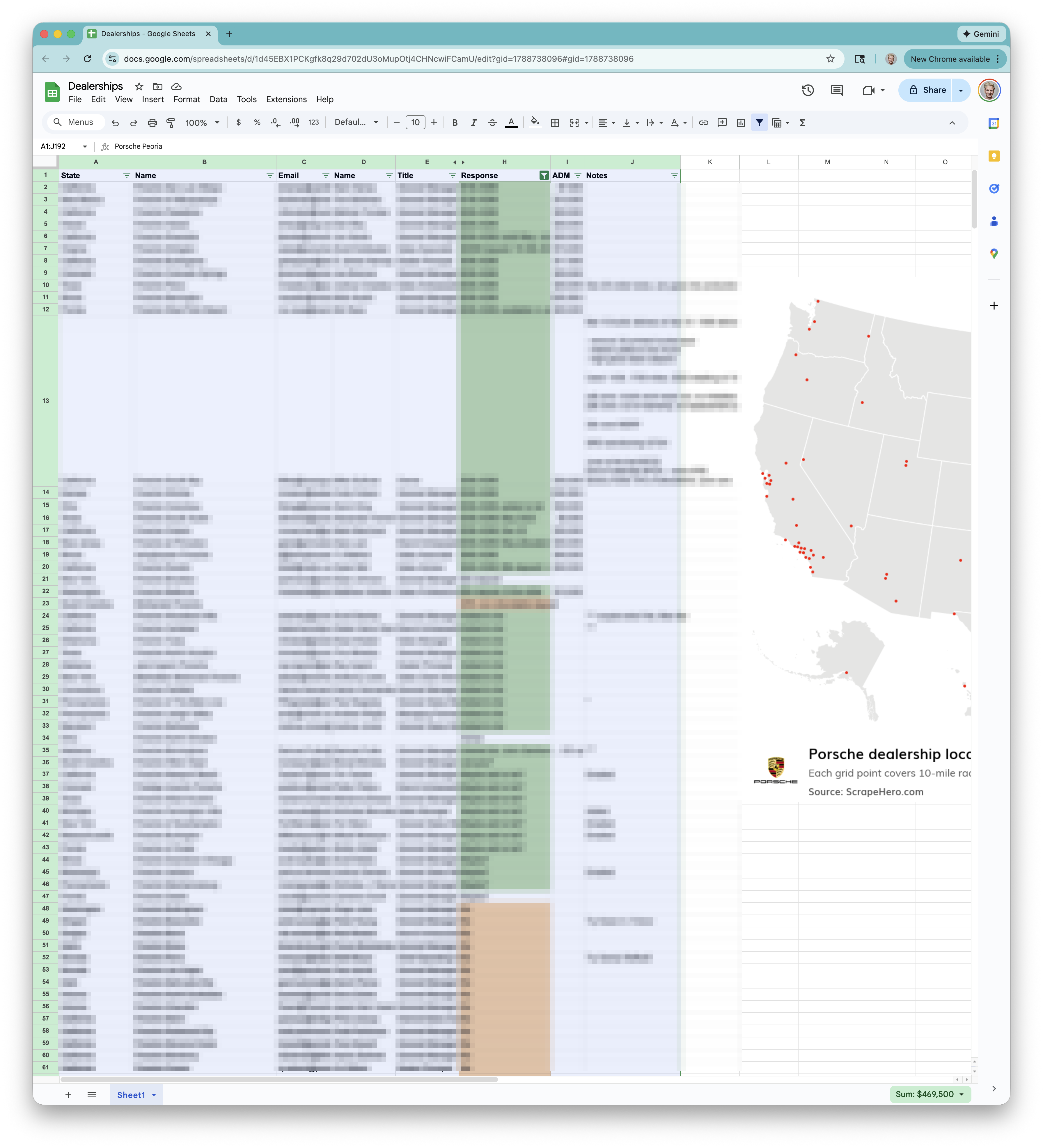Decrease decimal places

(276, 123)
